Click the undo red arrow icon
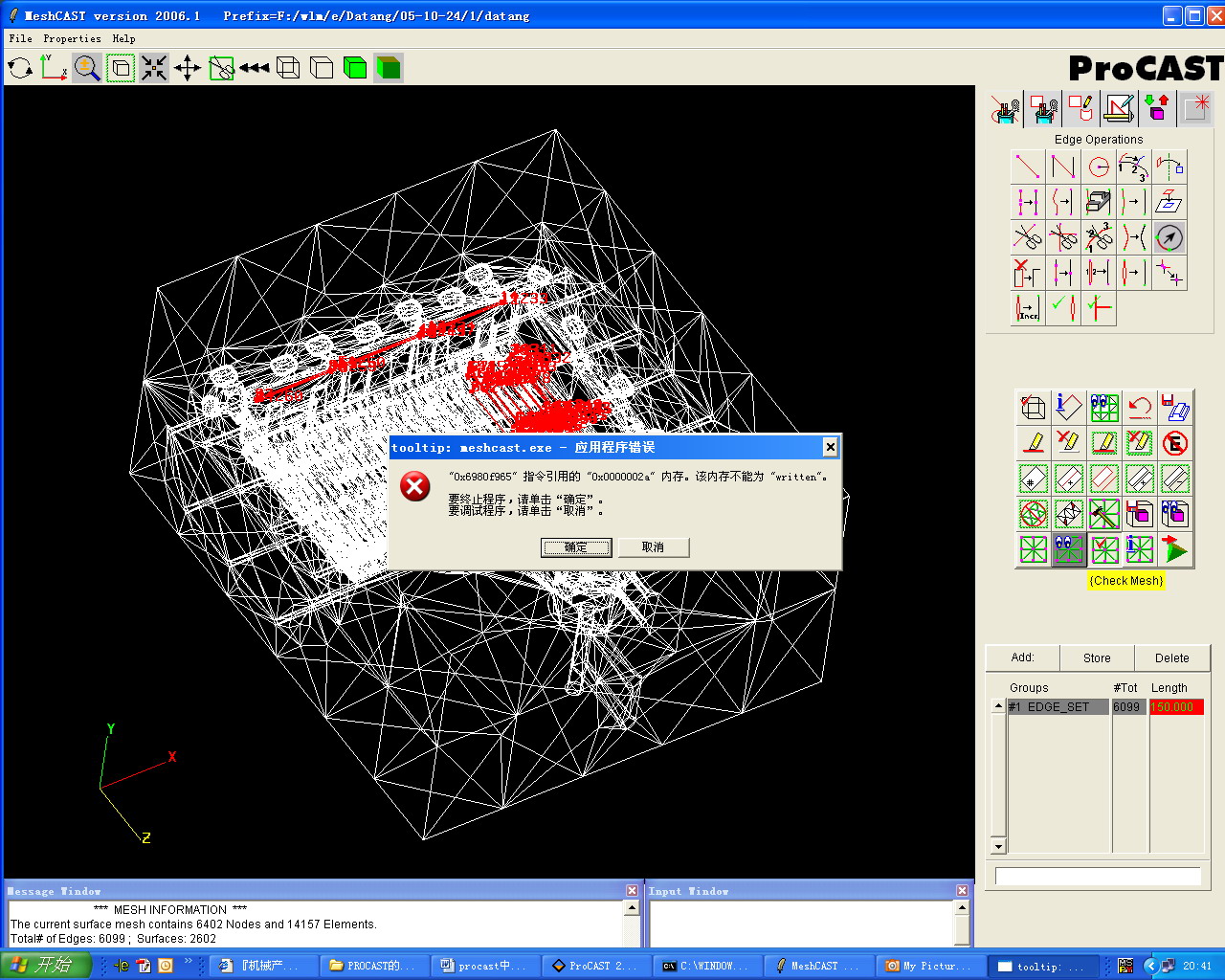This screenshot has height=980, width=1225. (x=1140, y=408)
